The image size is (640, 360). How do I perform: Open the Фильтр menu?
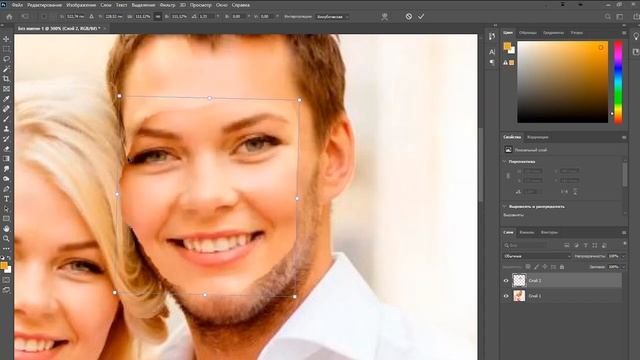pyautogui.click(x=167, y=5)
